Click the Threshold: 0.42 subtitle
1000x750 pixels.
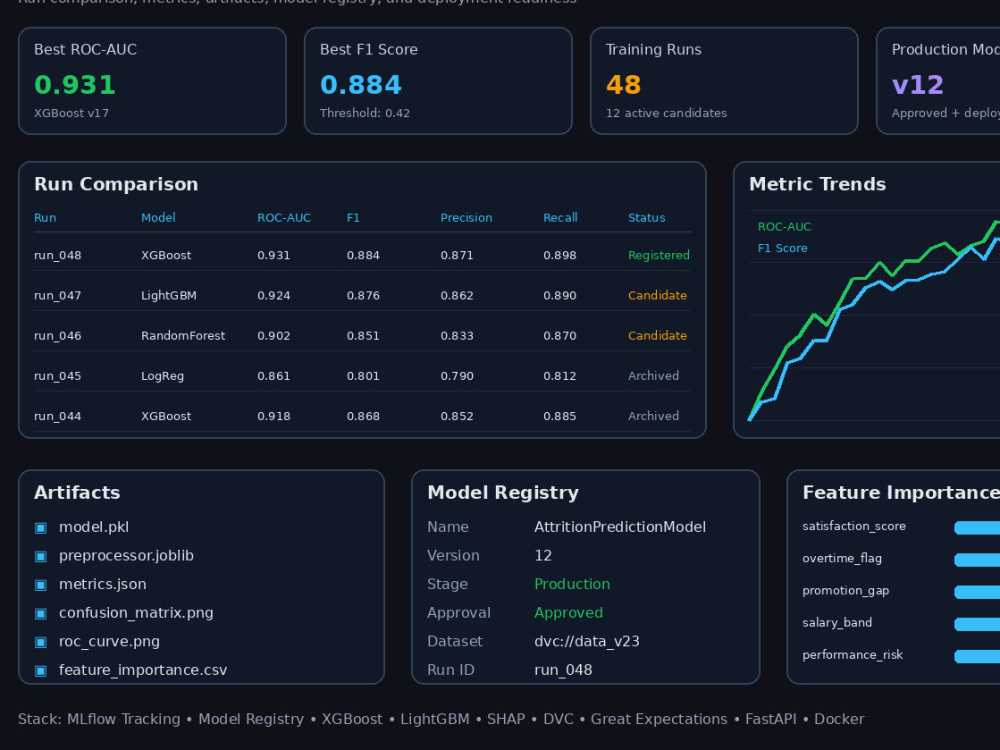click(x=365, y=113)
